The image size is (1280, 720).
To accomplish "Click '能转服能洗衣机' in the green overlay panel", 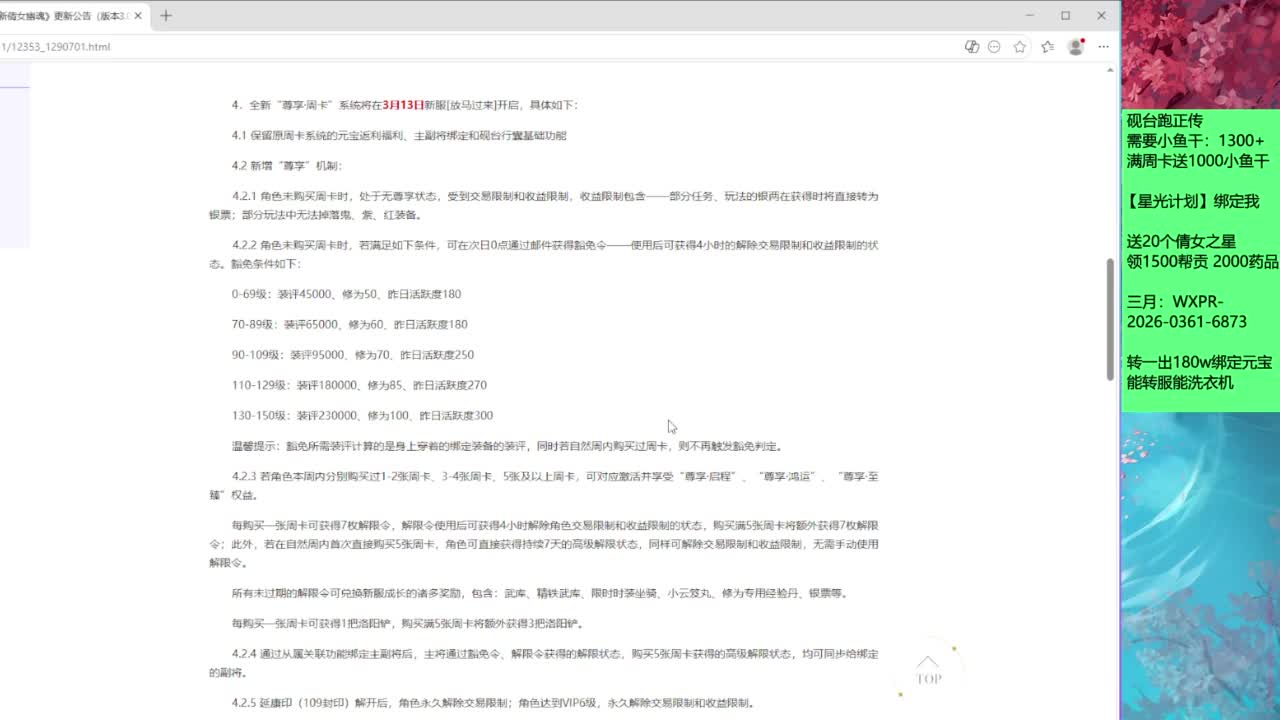I will pos(1180,383).
